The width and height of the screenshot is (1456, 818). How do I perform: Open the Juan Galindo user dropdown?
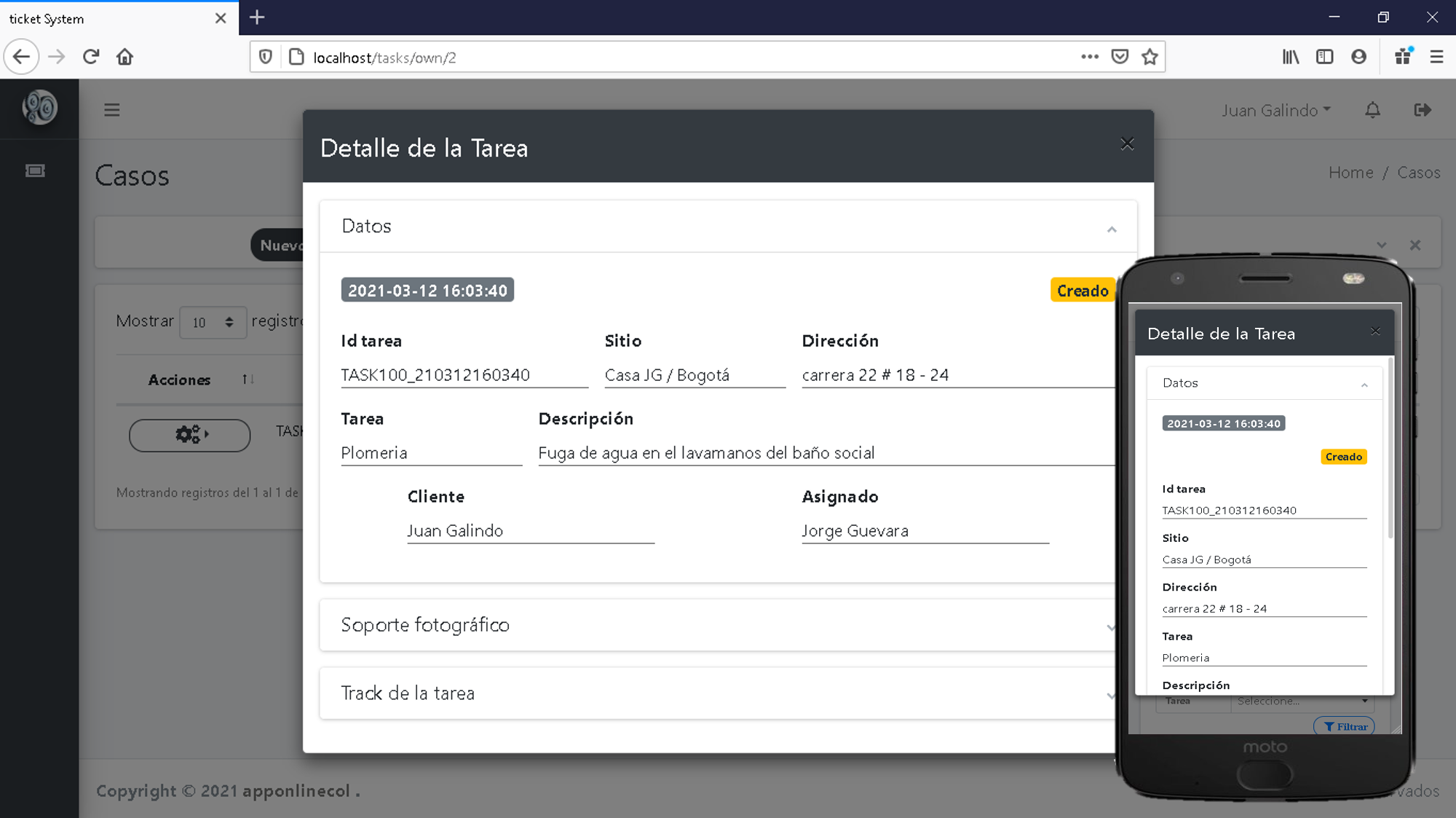(1276, 110)
